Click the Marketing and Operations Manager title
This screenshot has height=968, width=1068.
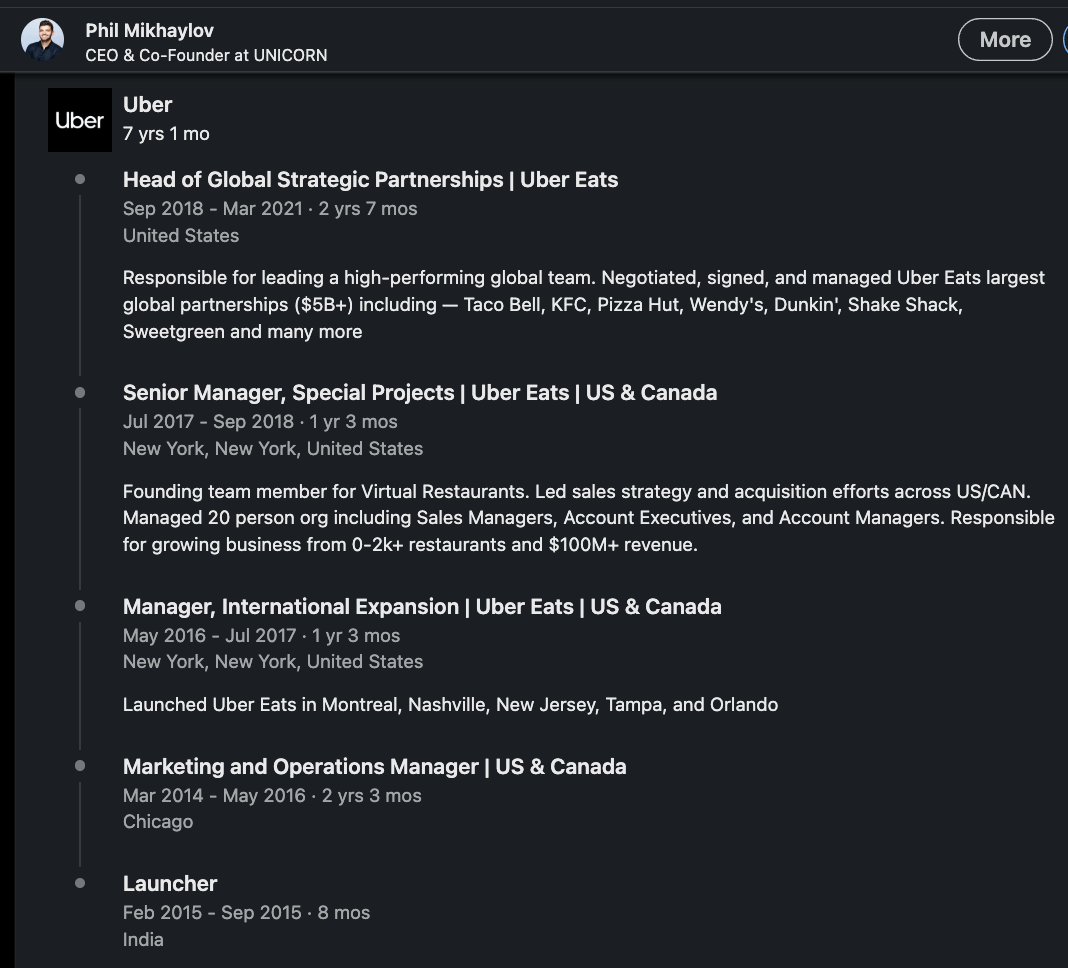point(374,767)
